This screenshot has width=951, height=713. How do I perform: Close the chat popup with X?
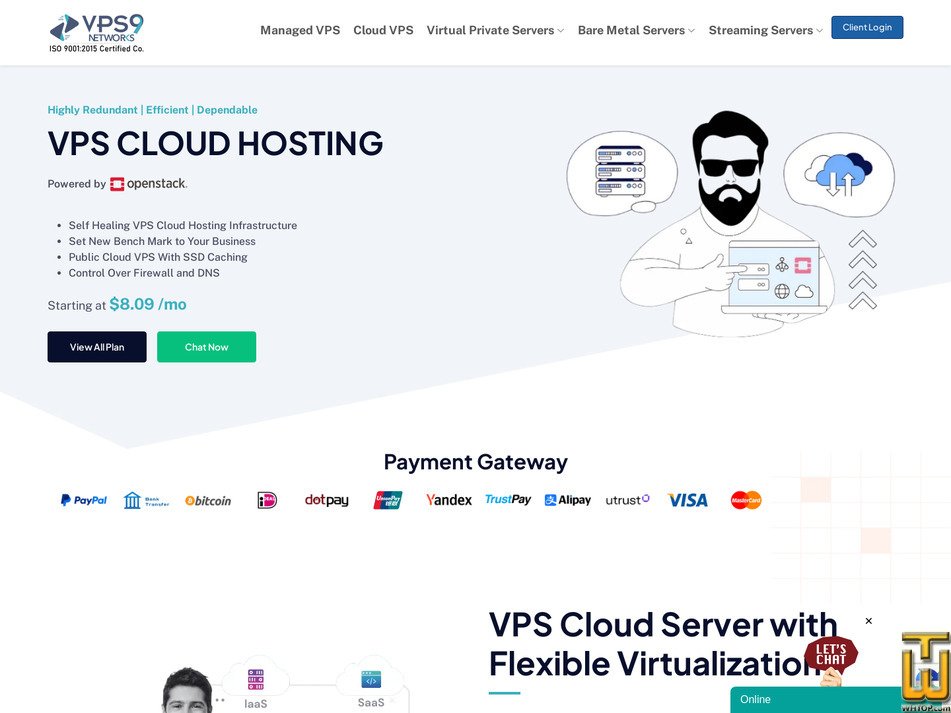click(x=869, y=621)
